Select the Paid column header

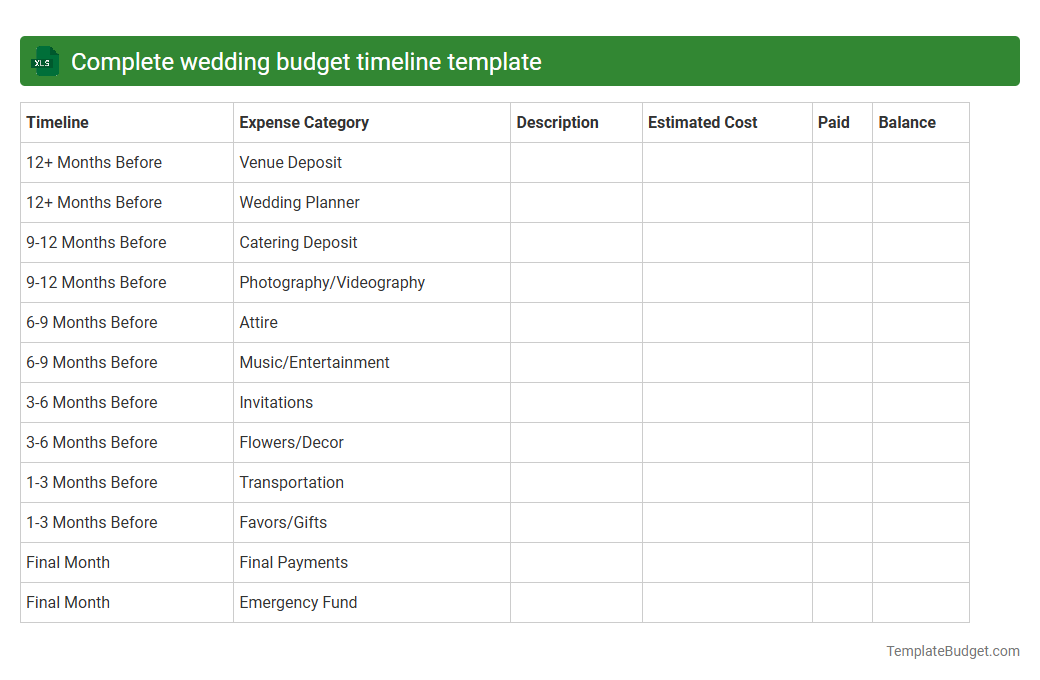coord(834,122)
